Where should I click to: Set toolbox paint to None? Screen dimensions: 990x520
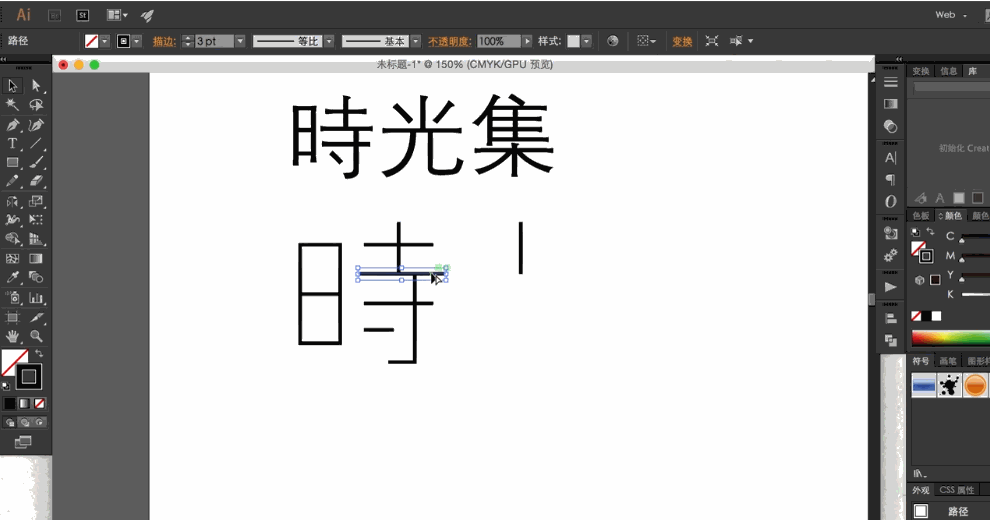click(39, 403)
